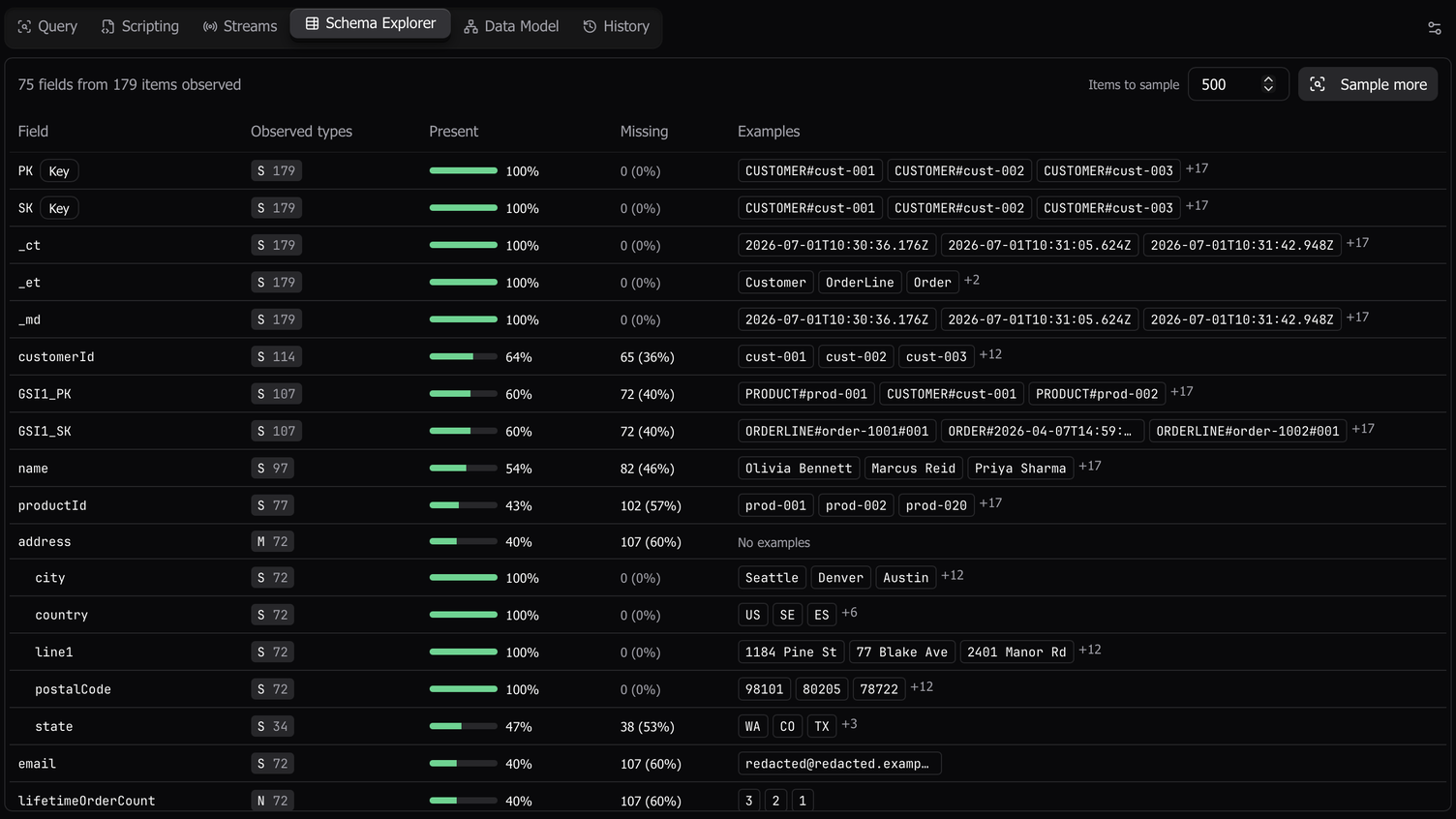1456x819 pixels.
Task: Click the Present column header
Action: pyautogui.click(x=454, y=132)
